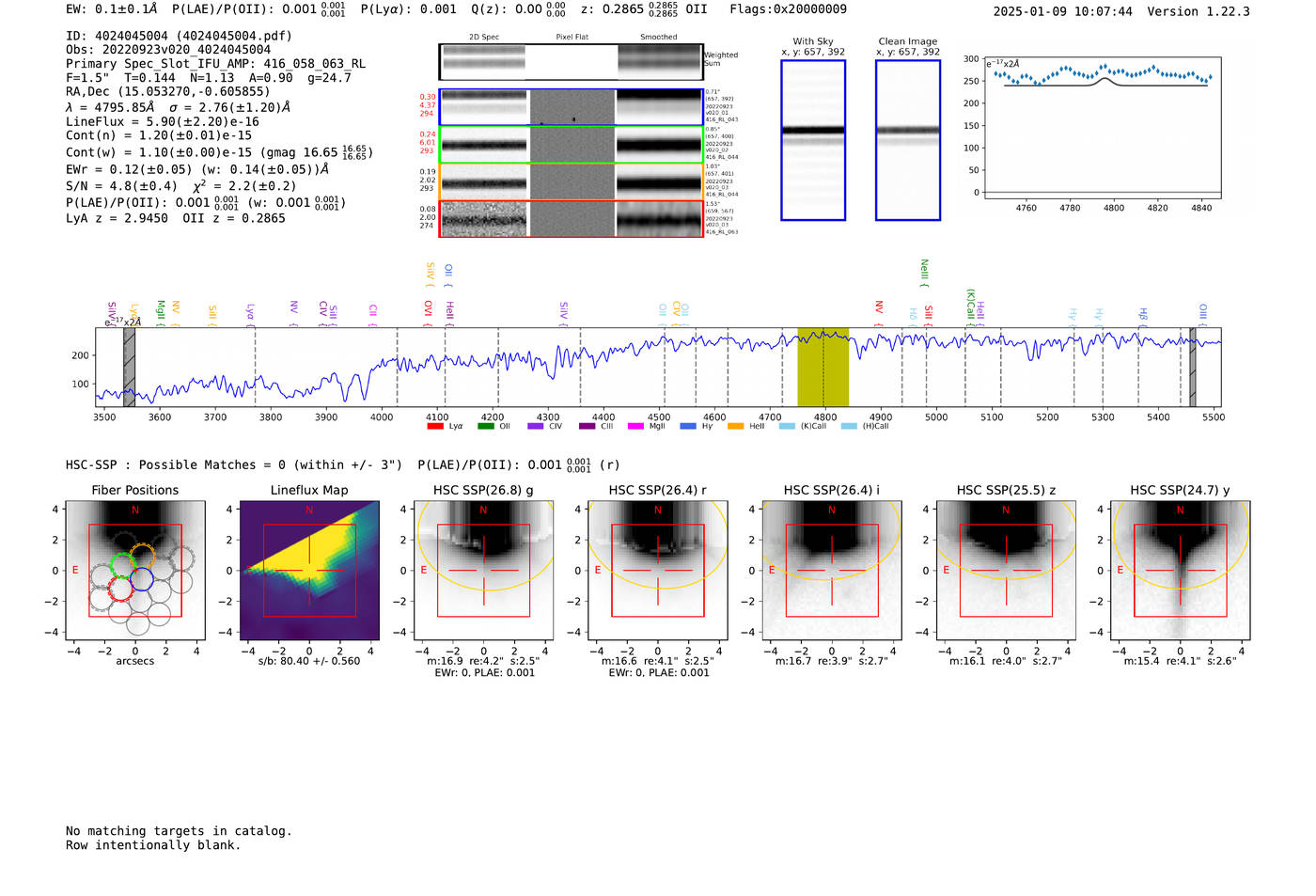Select the λ = 4795.85Å line
Viewport: 1316px width, 896px height.
click(178, 107)
